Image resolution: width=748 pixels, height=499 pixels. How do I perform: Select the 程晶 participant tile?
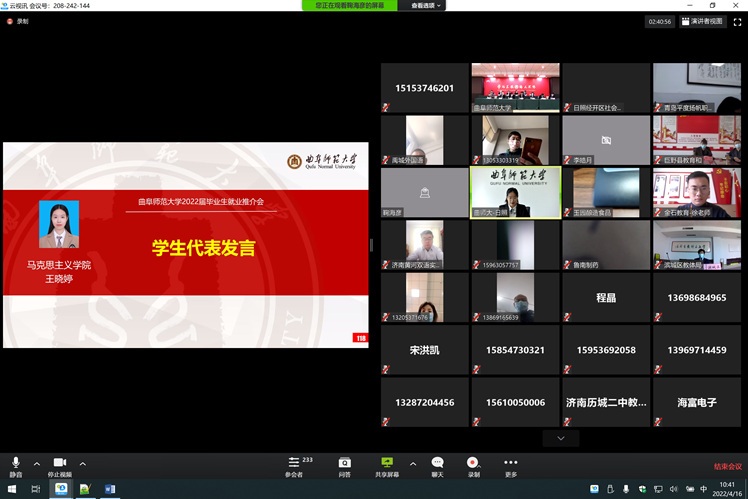[x=606, y=298]
